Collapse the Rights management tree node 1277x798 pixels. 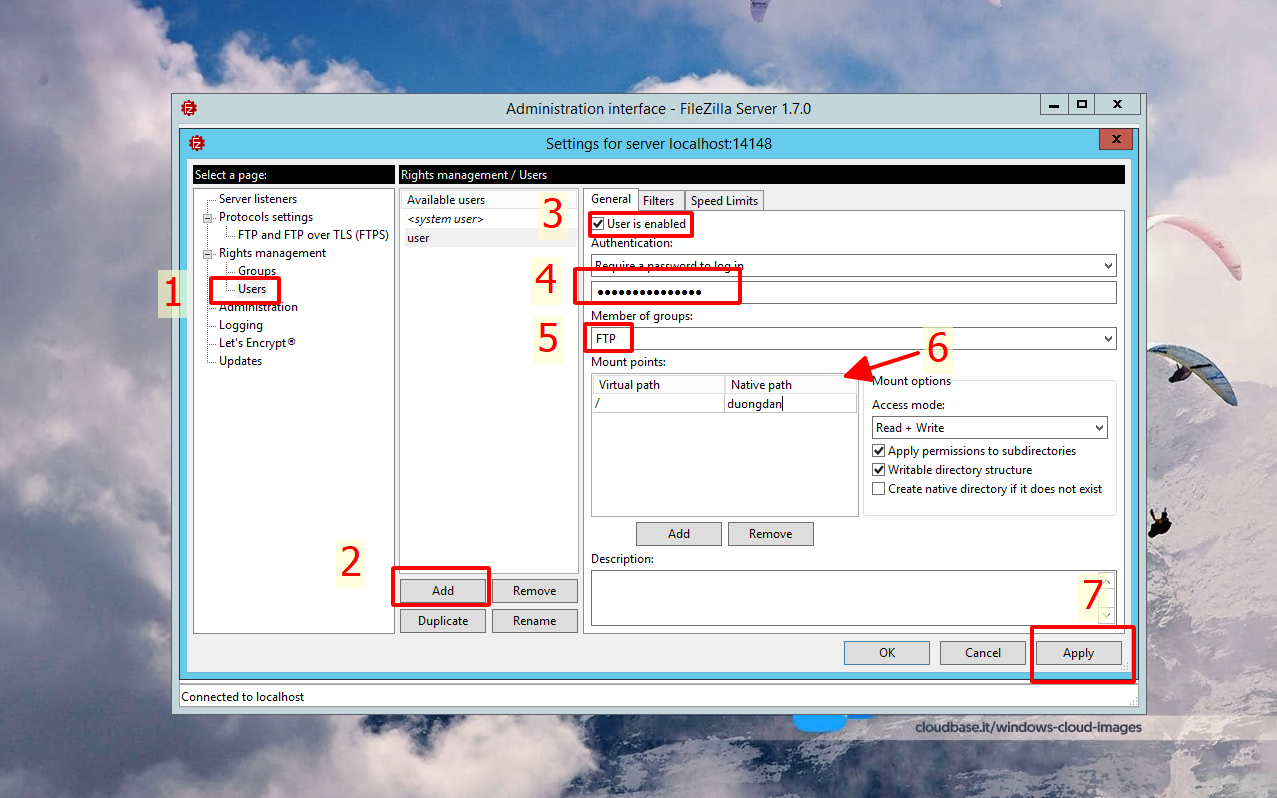tap(207, 253)
